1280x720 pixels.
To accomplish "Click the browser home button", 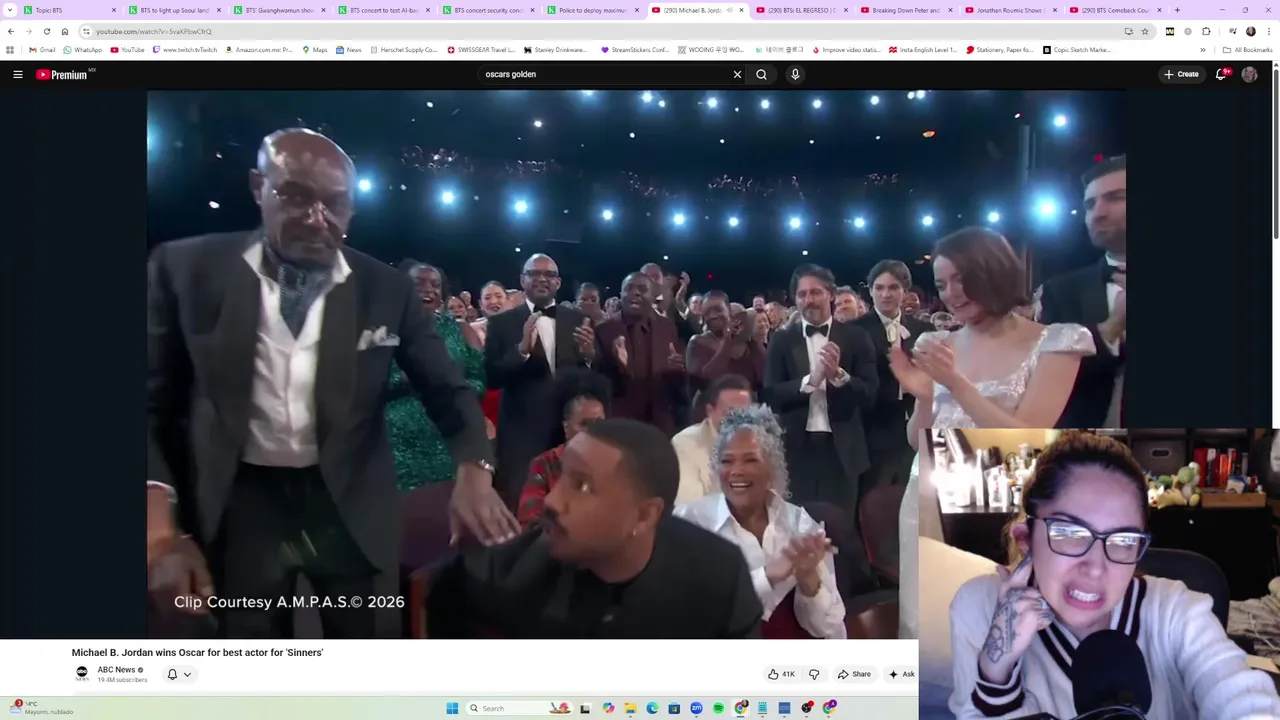I will 65,31.
